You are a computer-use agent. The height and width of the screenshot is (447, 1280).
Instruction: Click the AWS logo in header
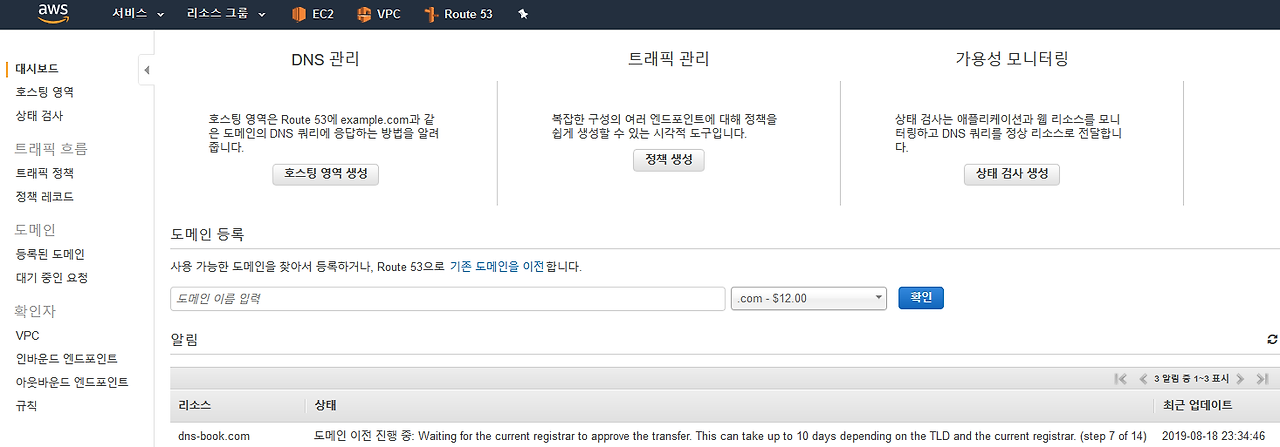pos(53,14)
